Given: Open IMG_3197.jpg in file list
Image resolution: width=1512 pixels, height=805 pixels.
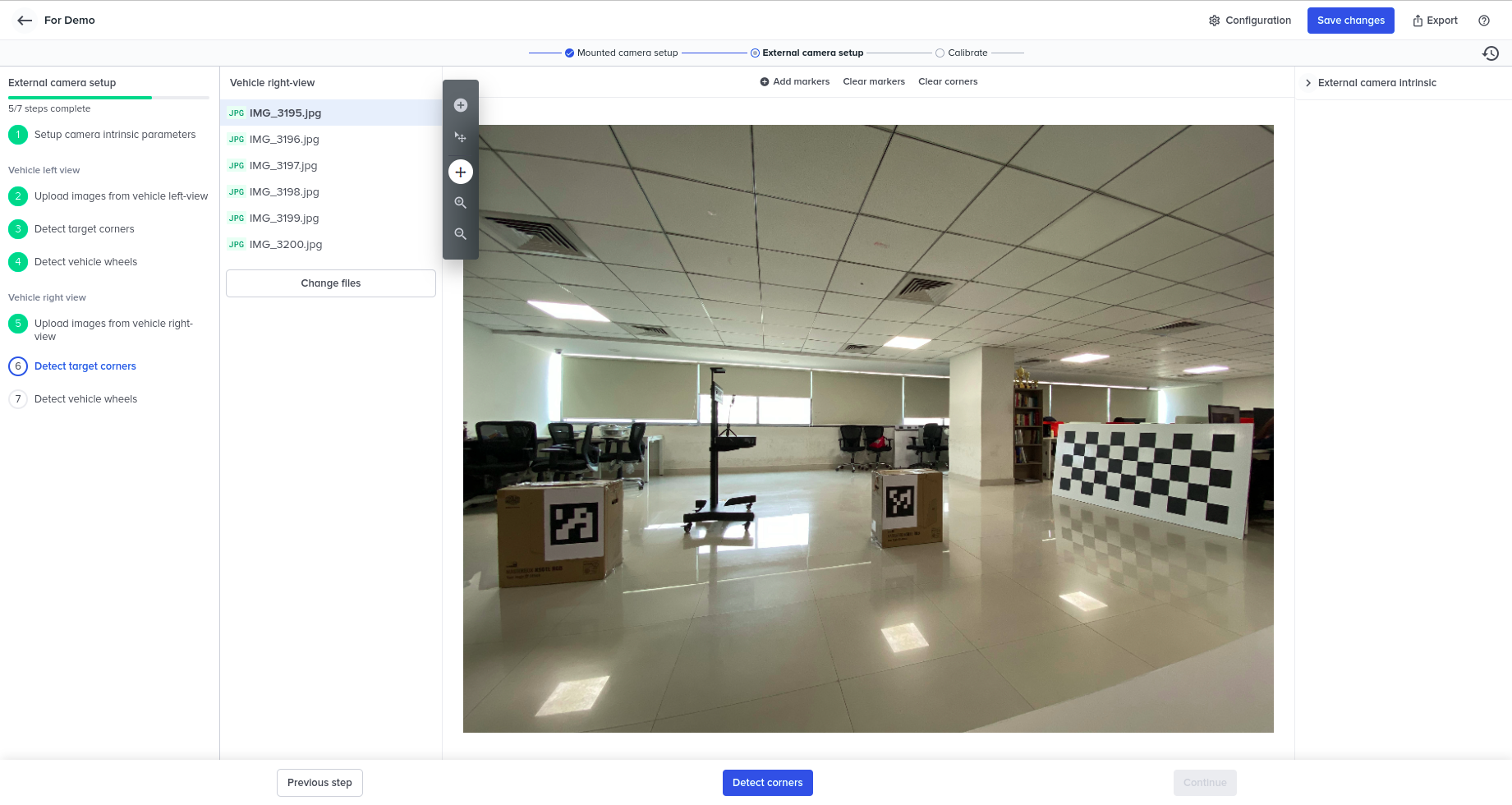Looking at the screenshot, I should (283, 166).
